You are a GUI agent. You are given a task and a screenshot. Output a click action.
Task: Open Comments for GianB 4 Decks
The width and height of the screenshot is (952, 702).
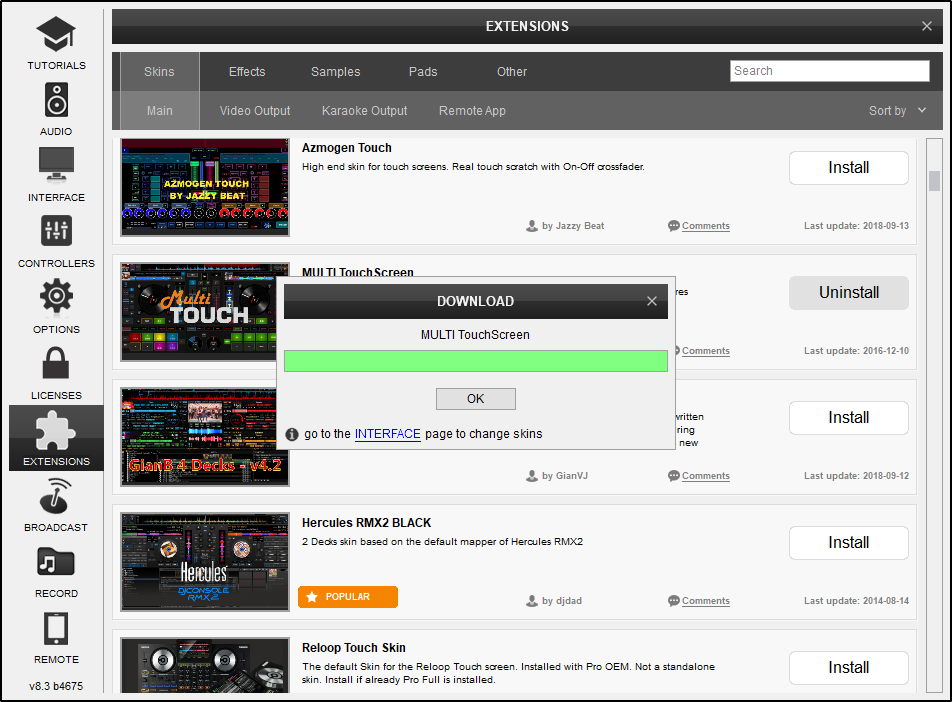pos(706,476)
